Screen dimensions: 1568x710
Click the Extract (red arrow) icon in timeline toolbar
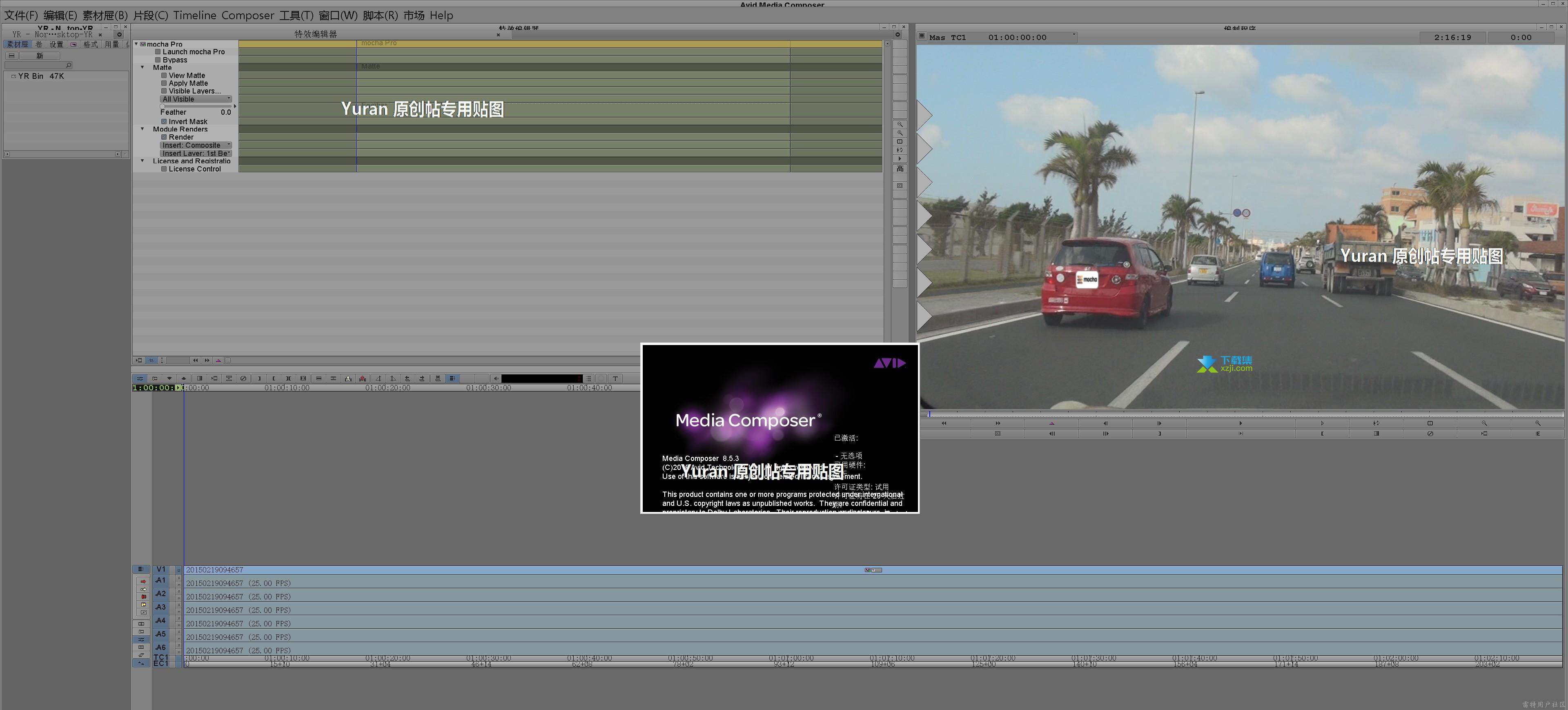pyautogui.click(x=363, y=378)
